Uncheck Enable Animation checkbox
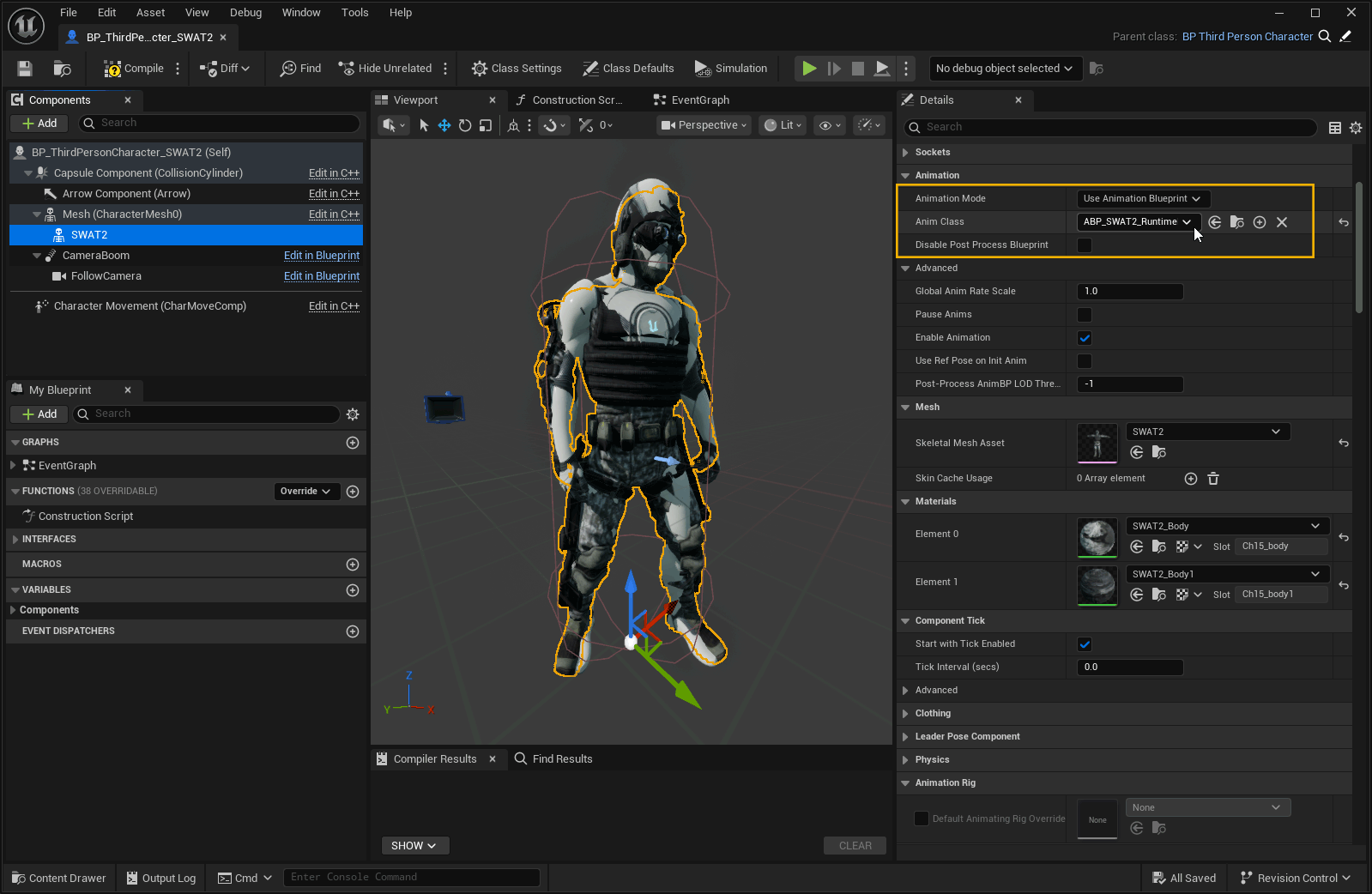The width and height of the screenshot is (1372, 894). coord(1085,338)
